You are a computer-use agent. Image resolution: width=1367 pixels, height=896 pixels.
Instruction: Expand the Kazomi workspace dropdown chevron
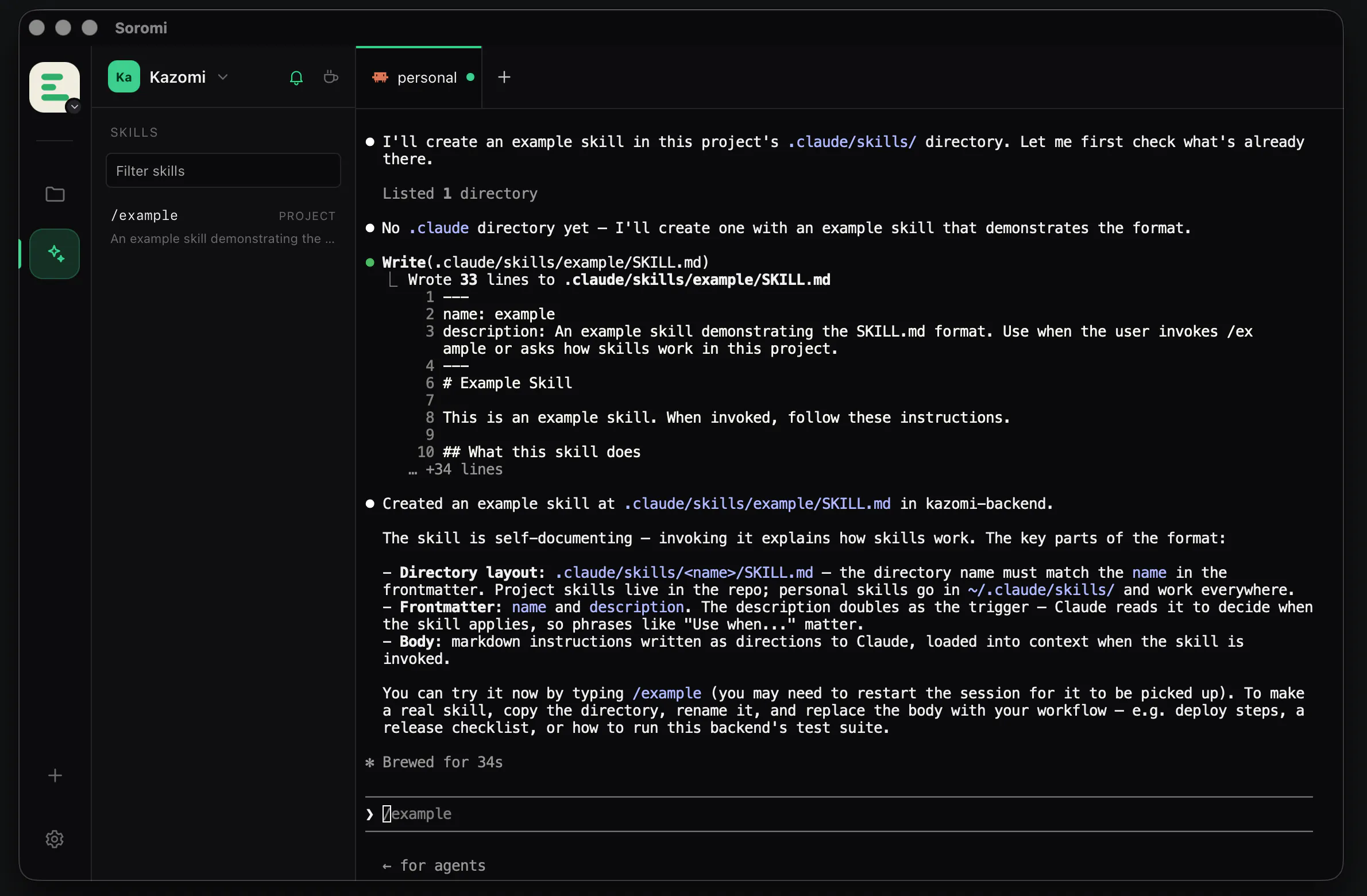pos(223,77)
